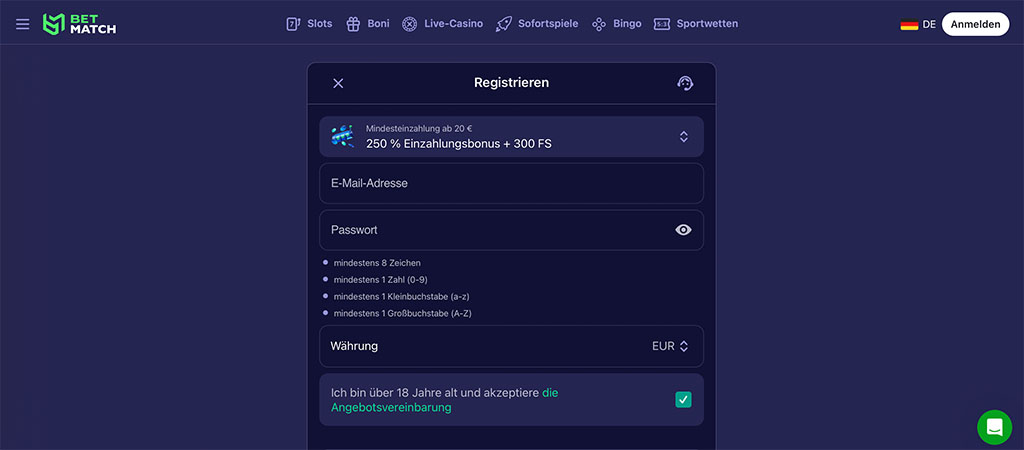The width and height of the screenshot is (1024, 450).
Task: Open the live chat bubble
Action: tap(994, 427)
